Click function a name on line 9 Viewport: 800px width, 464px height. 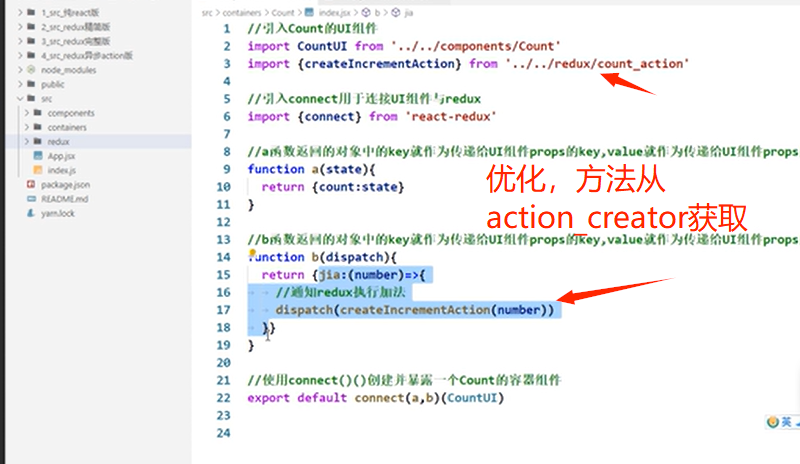tap(315, 169)
